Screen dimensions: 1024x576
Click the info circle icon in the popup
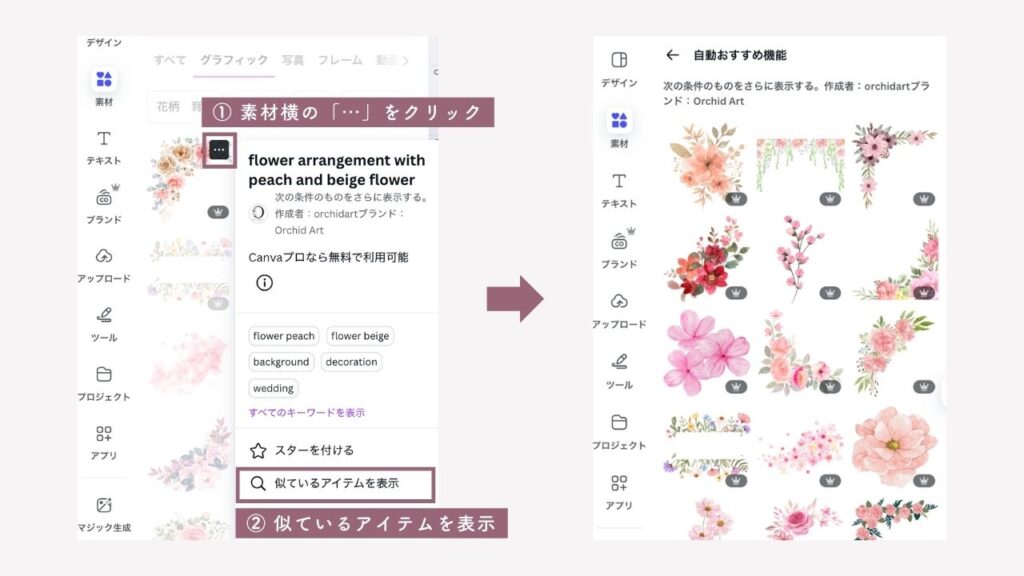(264, 283)
